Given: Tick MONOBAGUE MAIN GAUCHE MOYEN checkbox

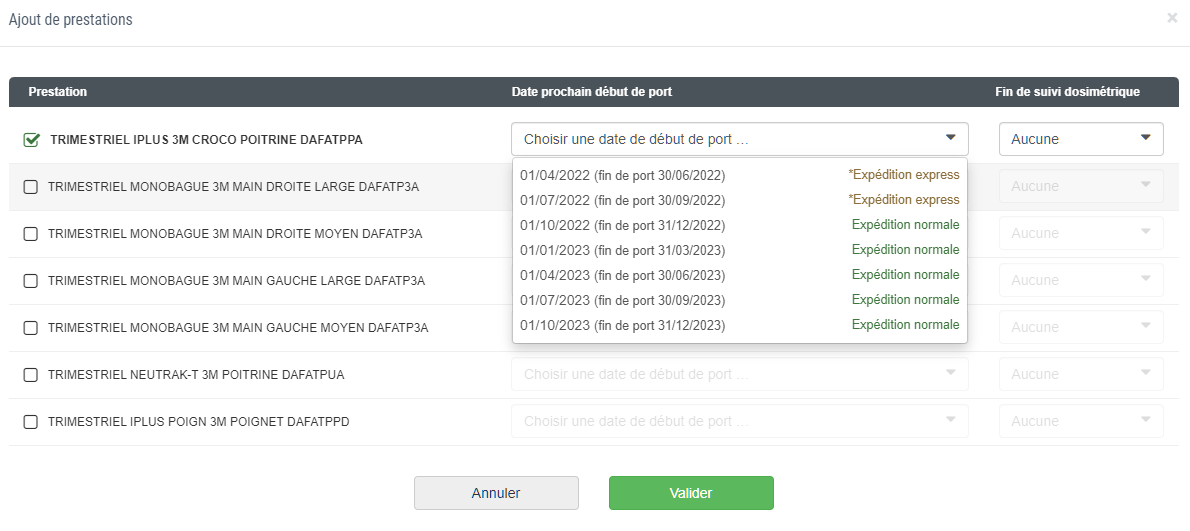Looking at the screenshot, I should [x=30, y=328].
